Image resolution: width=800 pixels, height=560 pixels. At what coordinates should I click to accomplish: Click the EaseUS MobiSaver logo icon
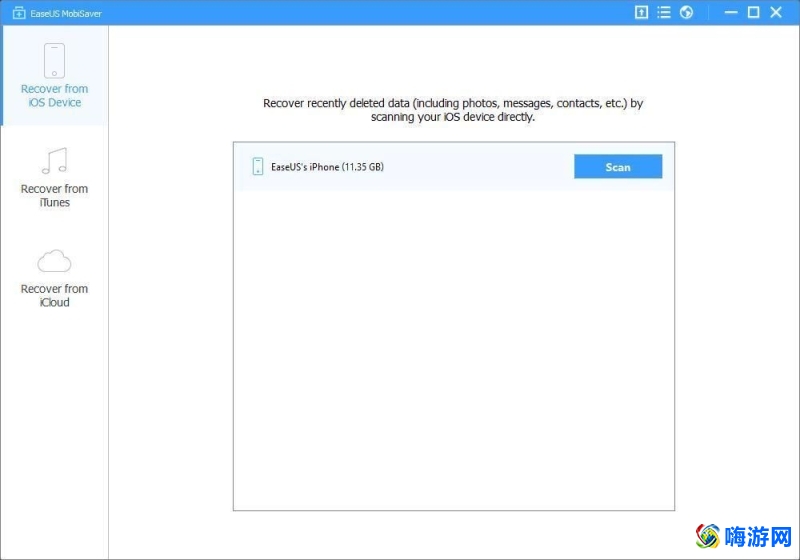tap(19, 13)
